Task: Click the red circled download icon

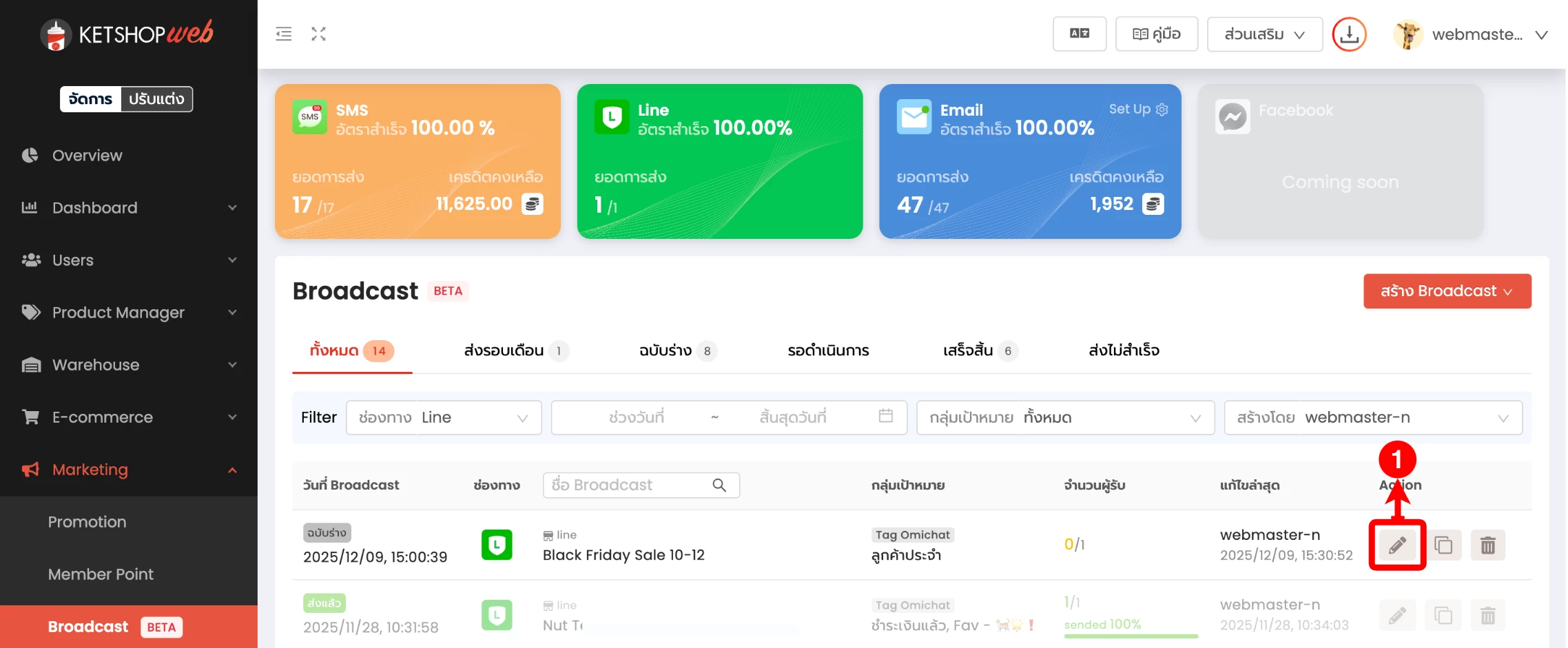Action: (1348, 34)
